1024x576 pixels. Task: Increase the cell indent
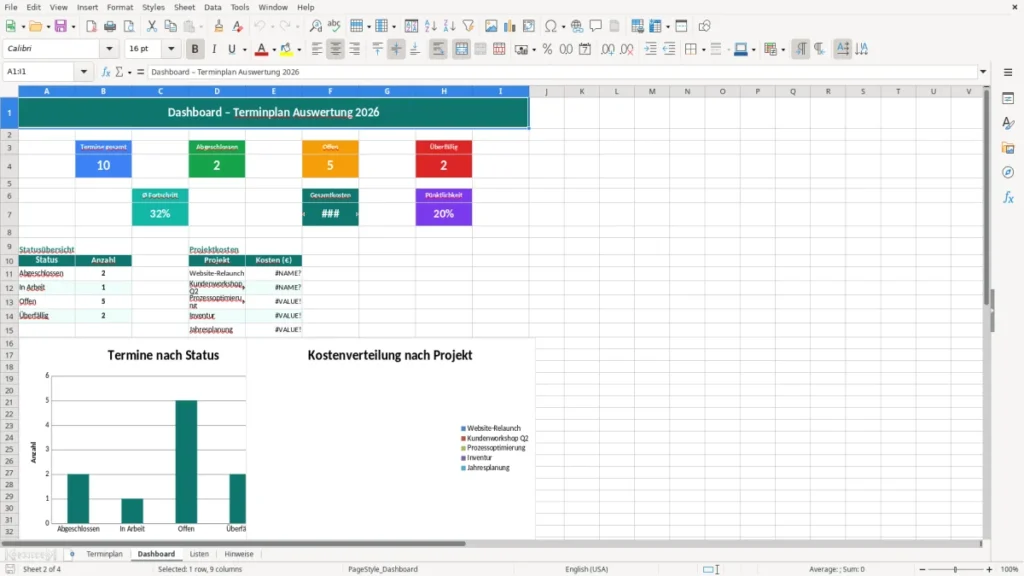[x=650, y=49]
